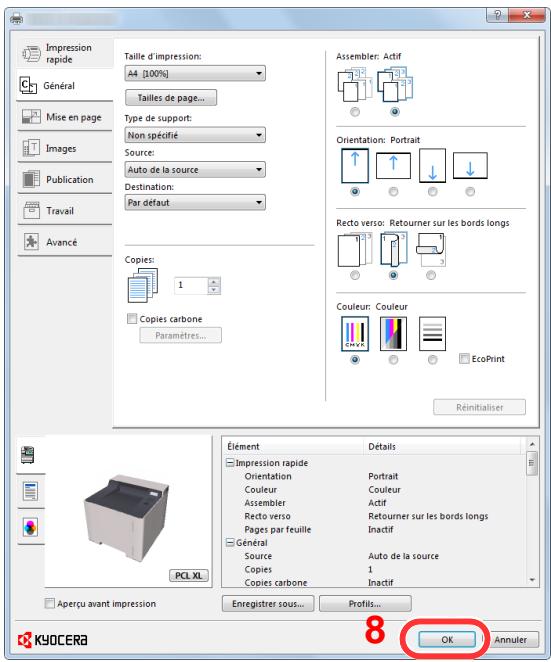
Task: Open the Profils button
Action: point(365,604)
